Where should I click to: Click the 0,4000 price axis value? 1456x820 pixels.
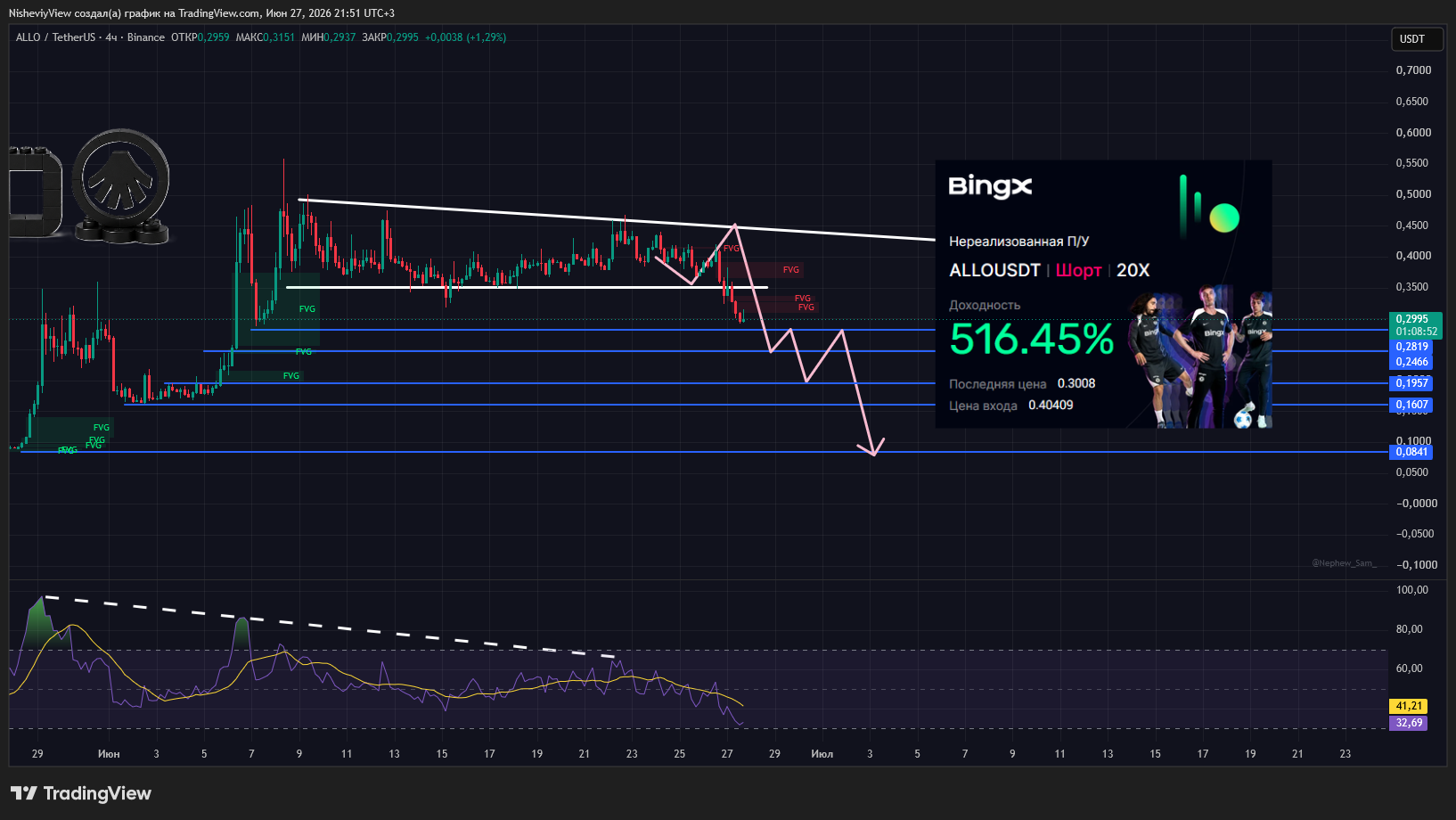1413,256
